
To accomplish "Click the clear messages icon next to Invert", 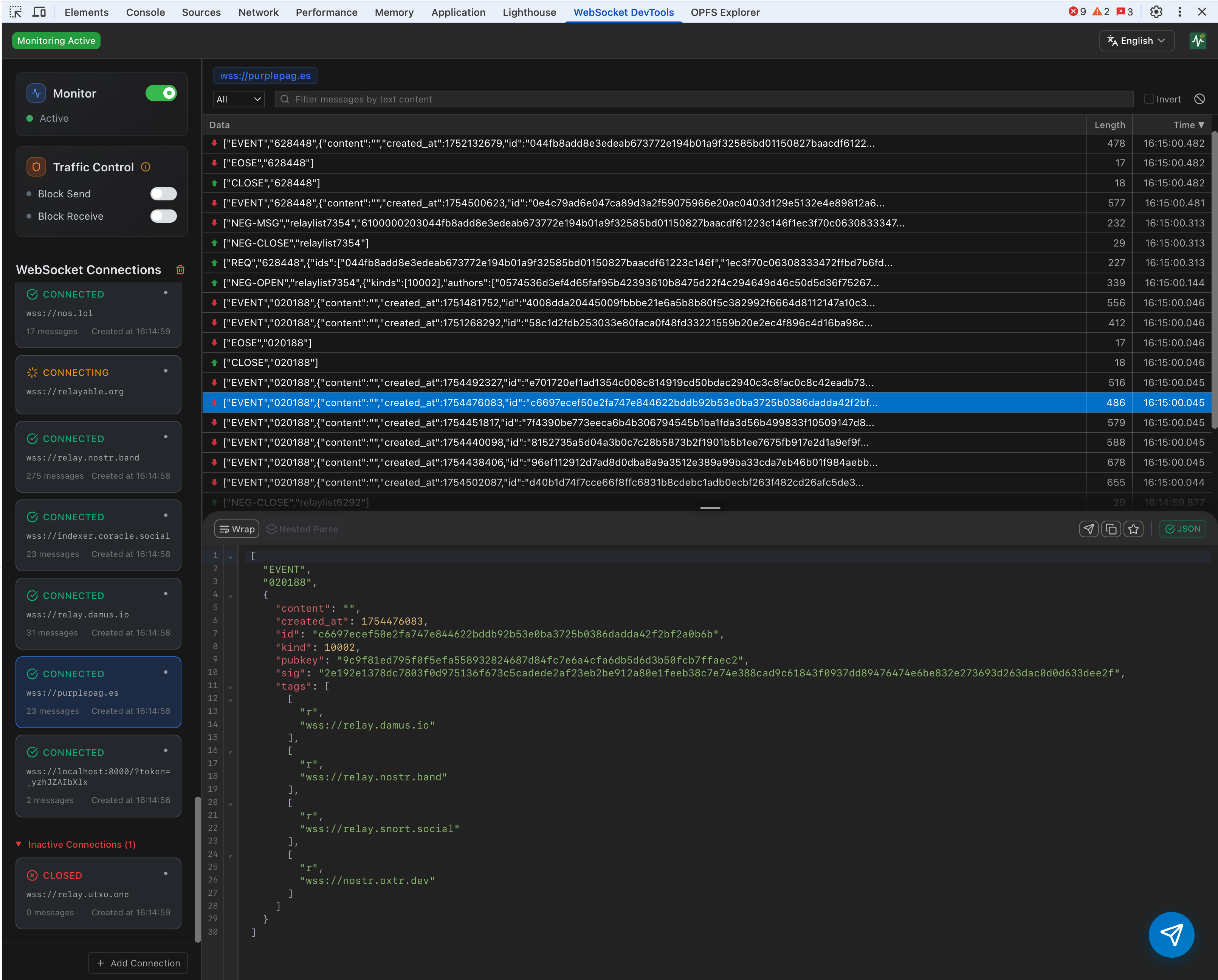I will 1199,99.
